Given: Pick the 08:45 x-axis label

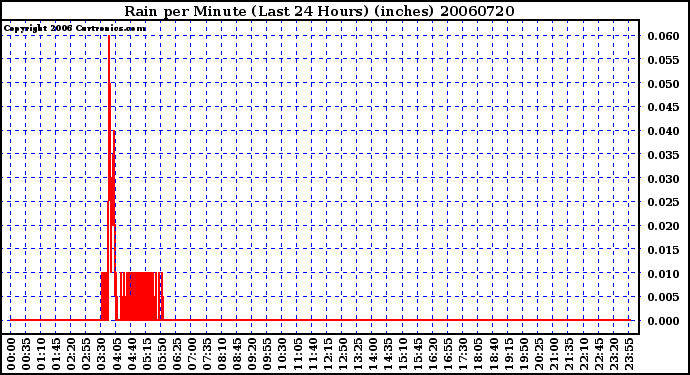Looking at the screenshot, I should click(237, 354).
